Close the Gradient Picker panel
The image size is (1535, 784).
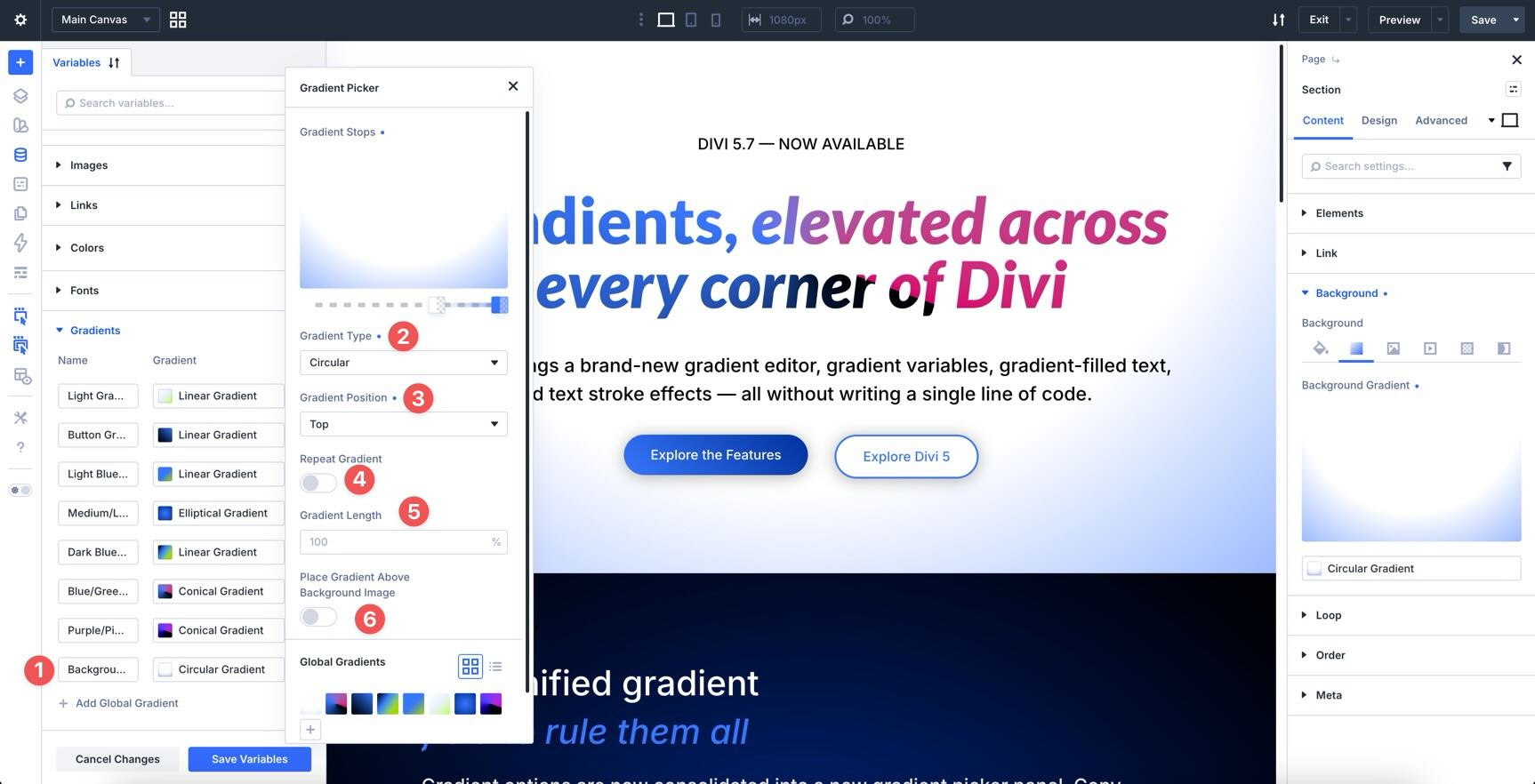click(513, 86)
